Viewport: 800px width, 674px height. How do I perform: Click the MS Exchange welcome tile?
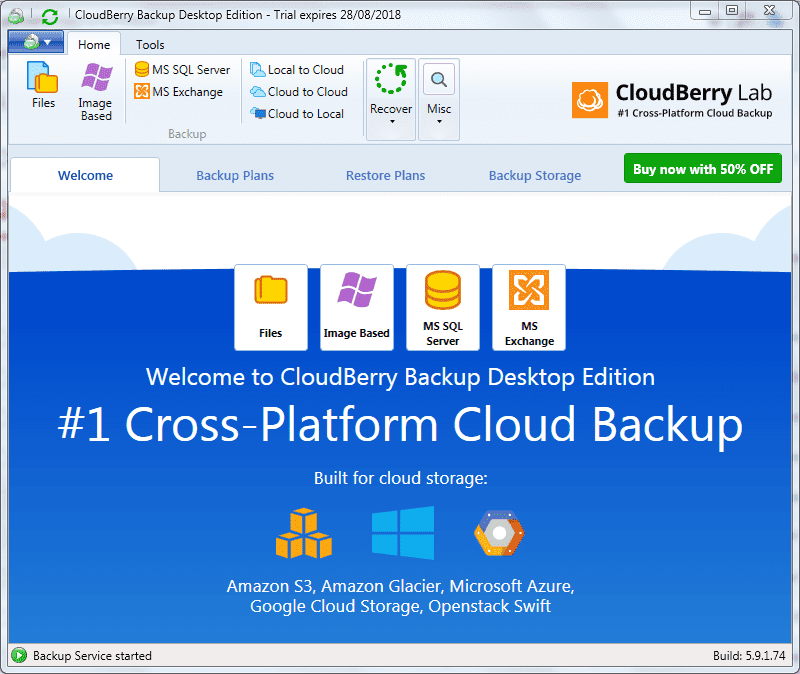[x=529, y=307]
